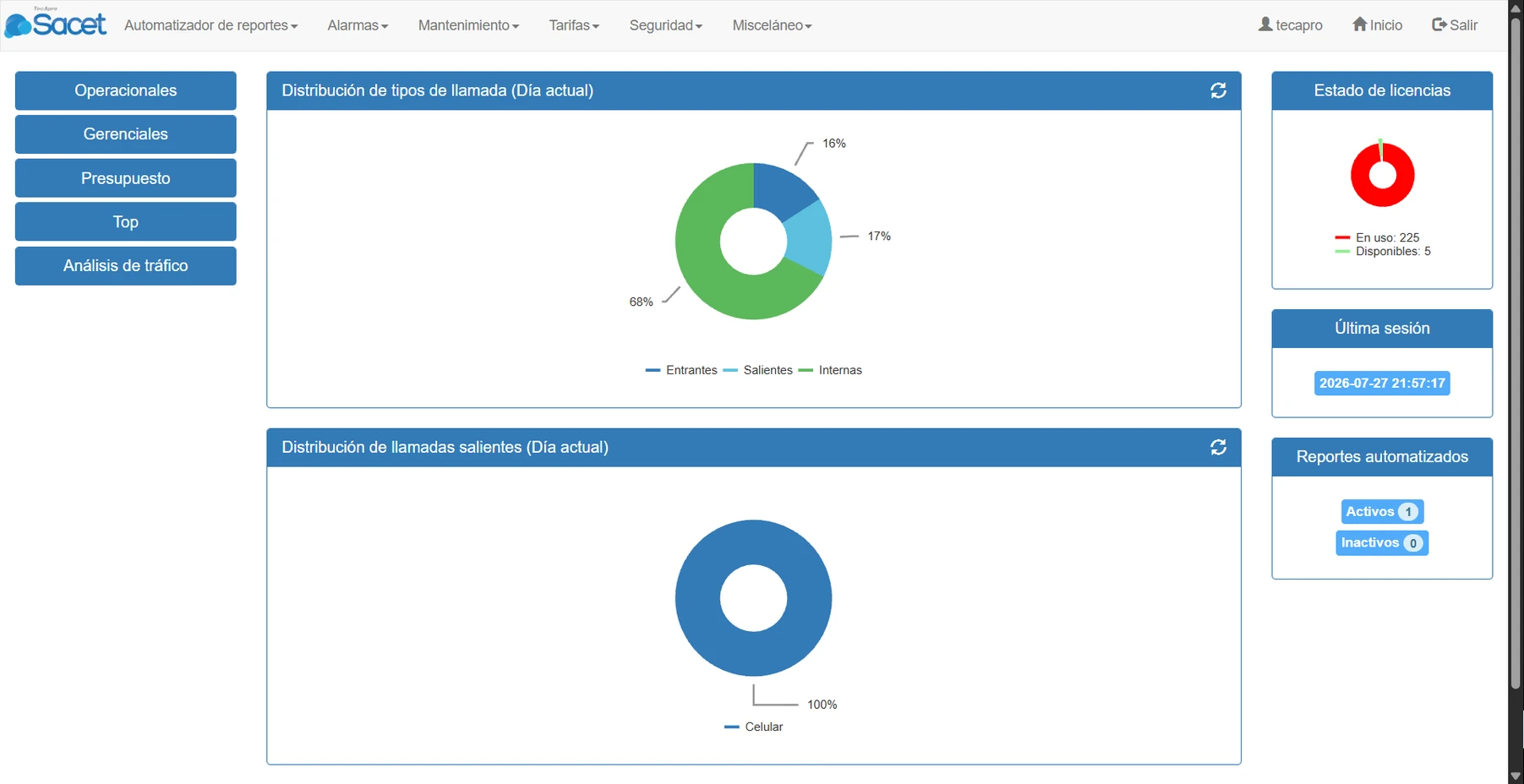Refresh the outgoing calls distribution chart

pos(1218,447)
